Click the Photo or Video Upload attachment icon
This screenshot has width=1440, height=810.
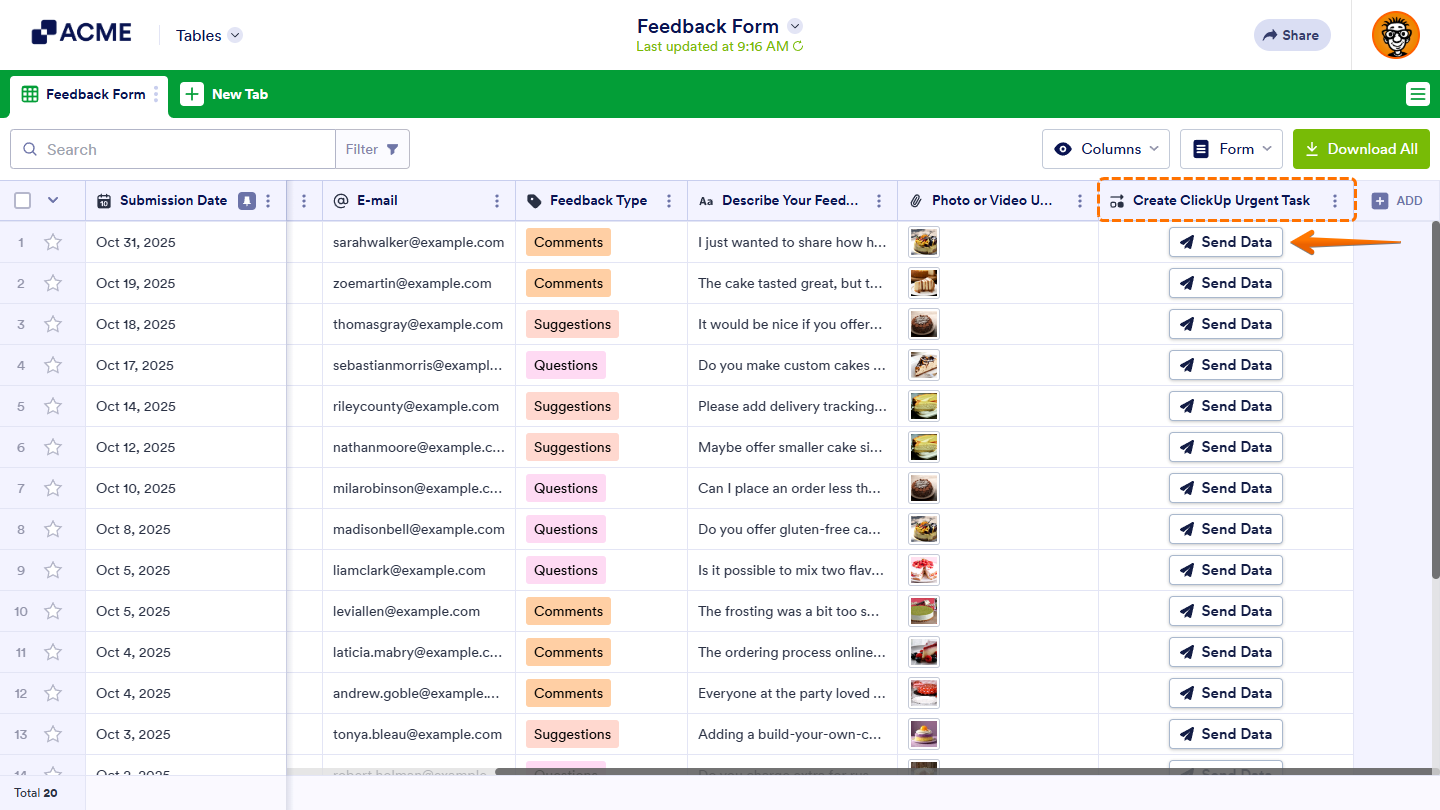916,200
